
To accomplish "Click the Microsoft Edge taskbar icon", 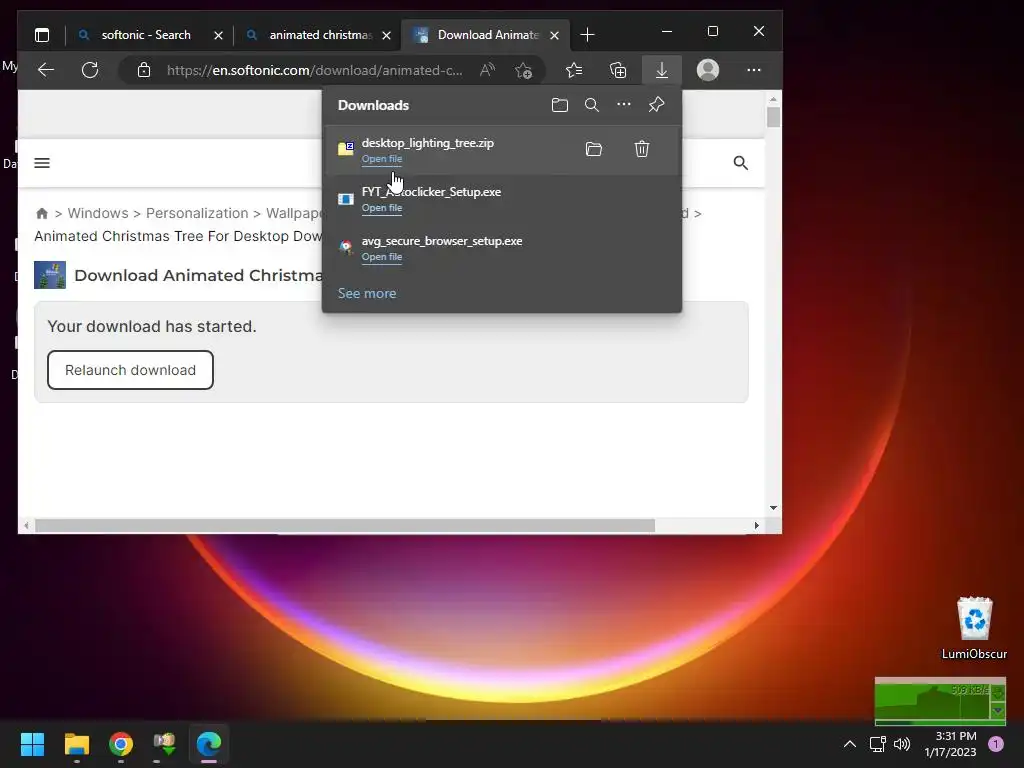I will click(x=209, y=744).
